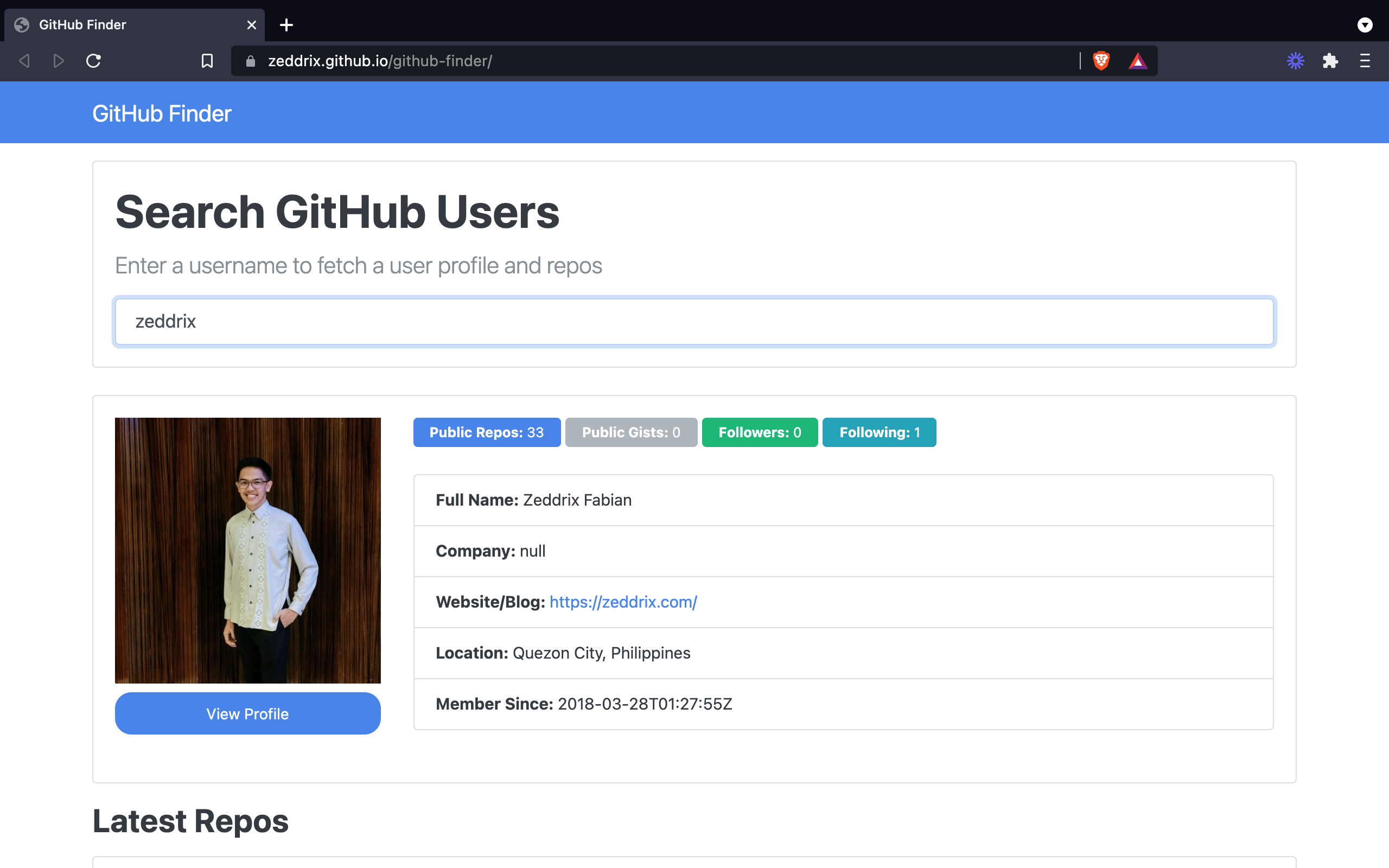Bookmark this page with bookmark icon

[x=207, y=61]
